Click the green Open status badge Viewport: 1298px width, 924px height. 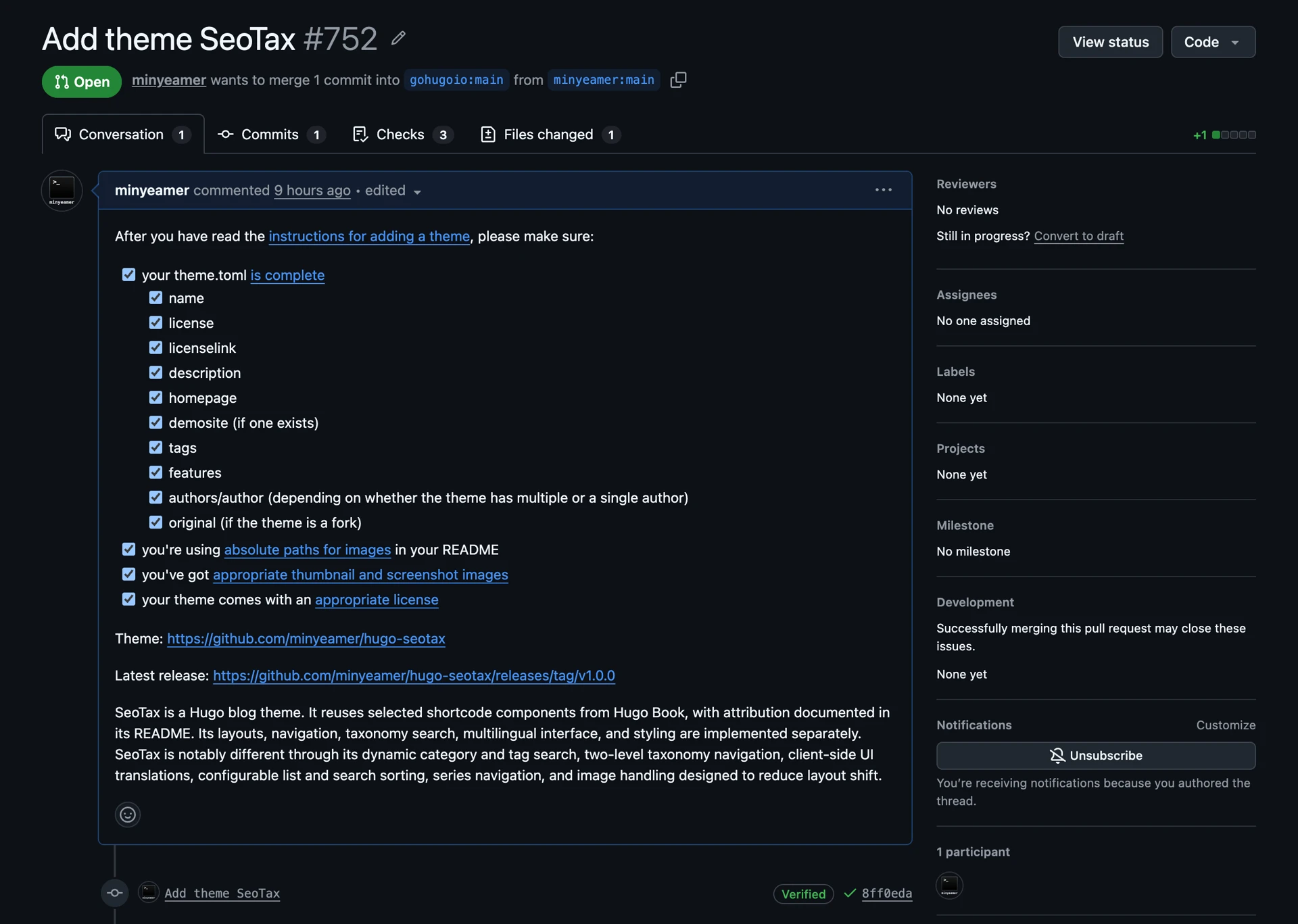click(82, 82)
